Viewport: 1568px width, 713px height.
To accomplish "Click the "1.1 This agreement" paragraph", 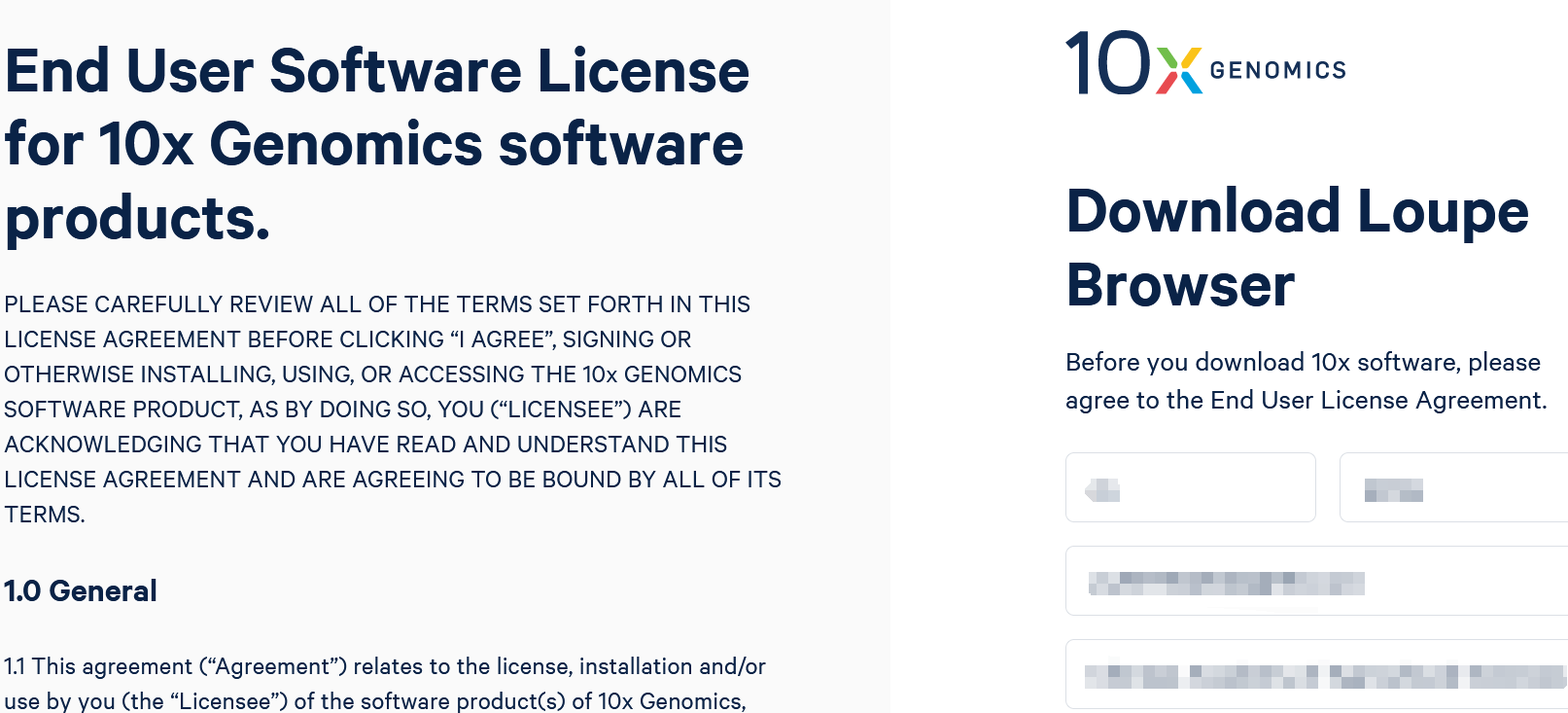I will click(385, 684).
